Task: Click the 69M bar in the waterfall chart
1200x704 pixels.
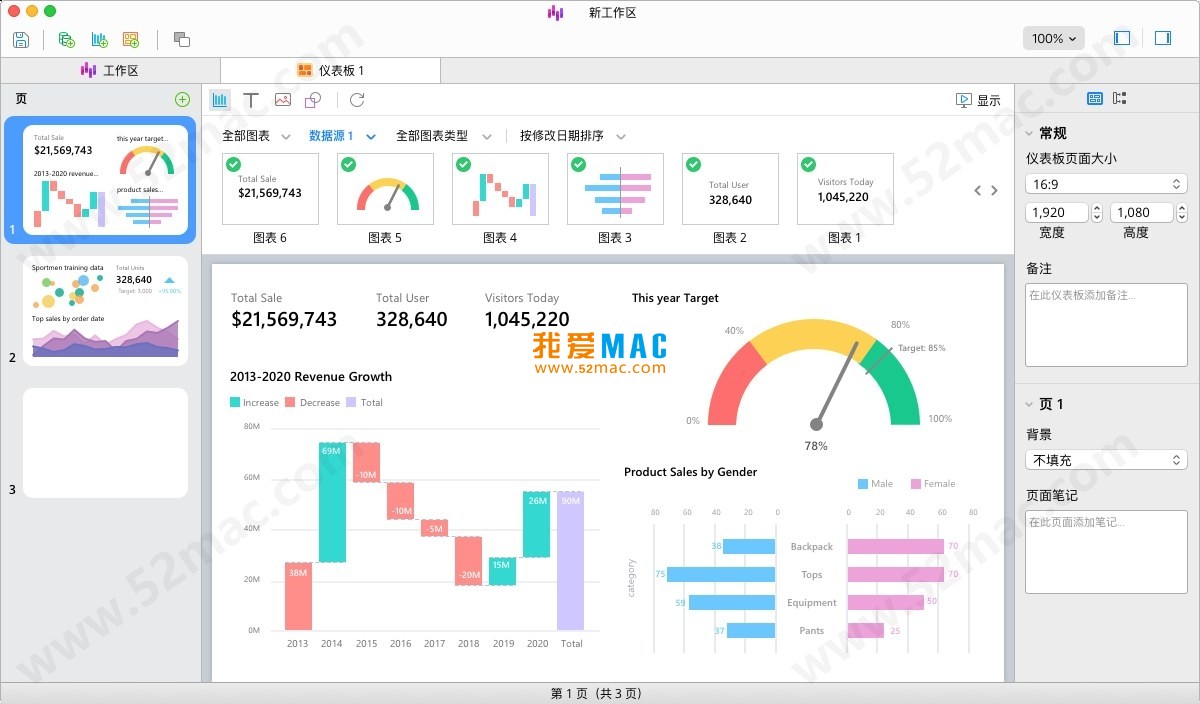Action: [332, 502]
